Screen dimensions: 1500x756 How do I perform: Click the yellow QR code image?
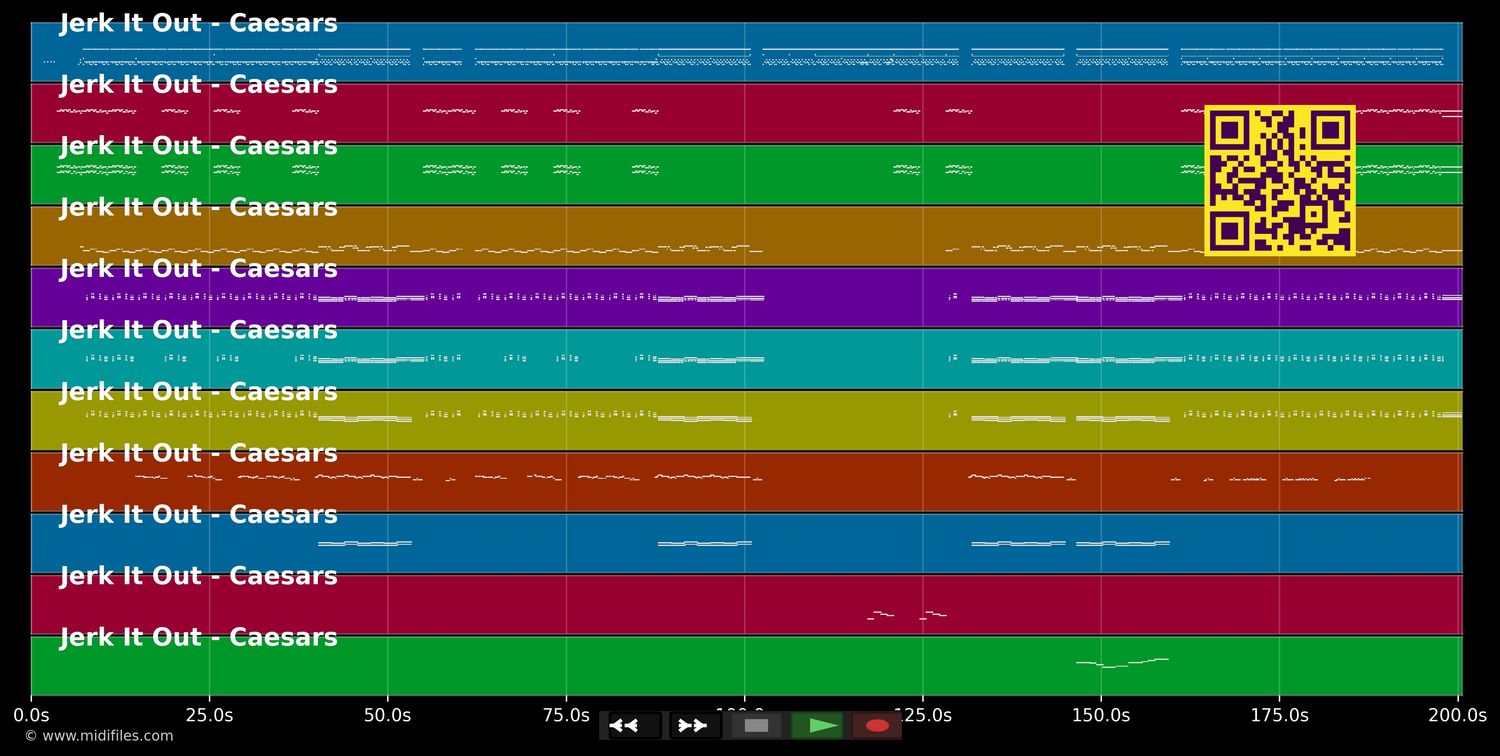tap(1280, 180)
